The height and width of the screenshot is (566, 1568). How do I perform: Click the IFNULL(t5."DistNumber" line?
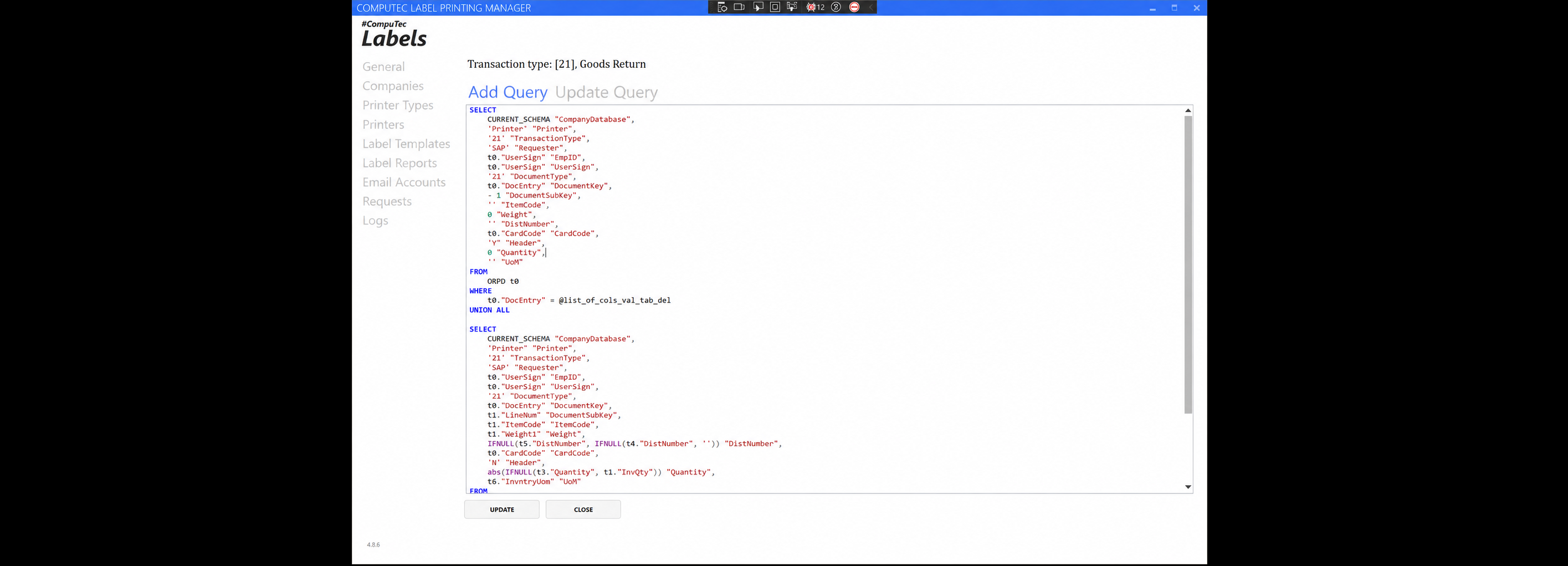click(x=634, y=444)
